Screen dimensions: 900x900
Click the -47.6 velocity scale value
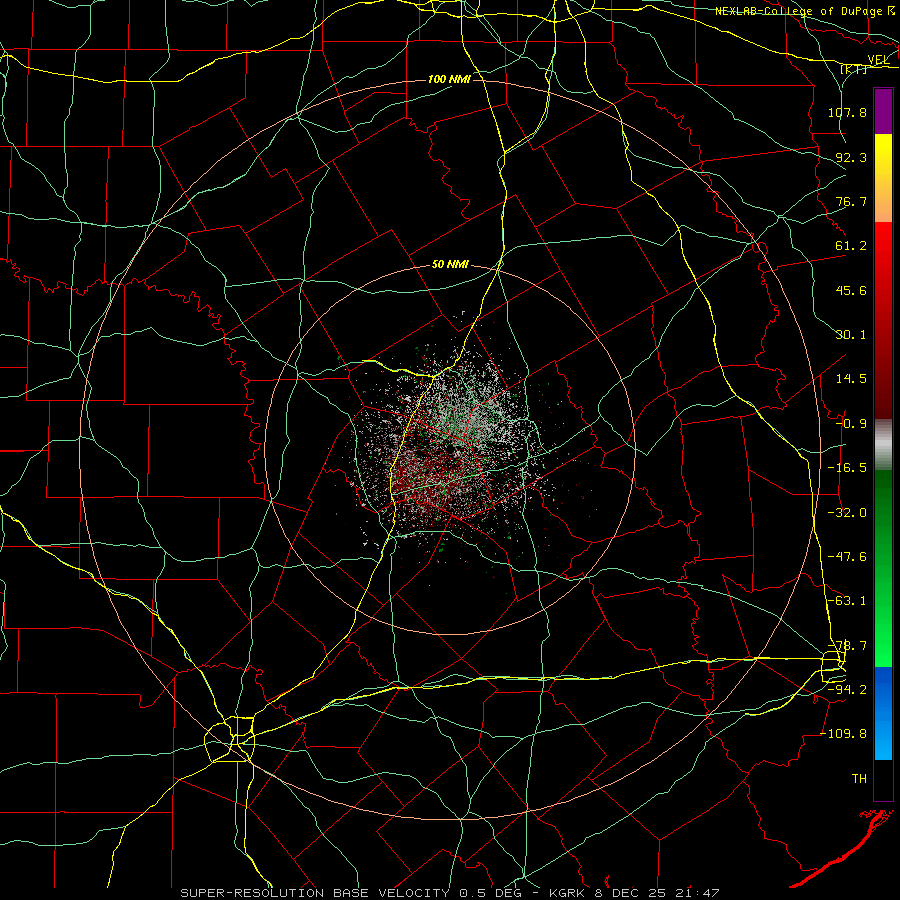[847, 557]
